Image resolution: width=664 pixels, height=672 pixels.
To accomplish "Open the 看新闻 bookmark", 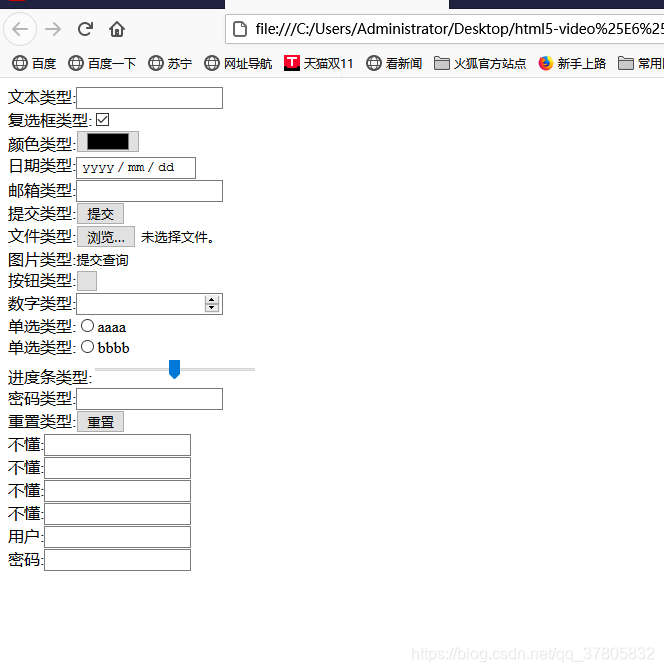I will click(394, 63).
